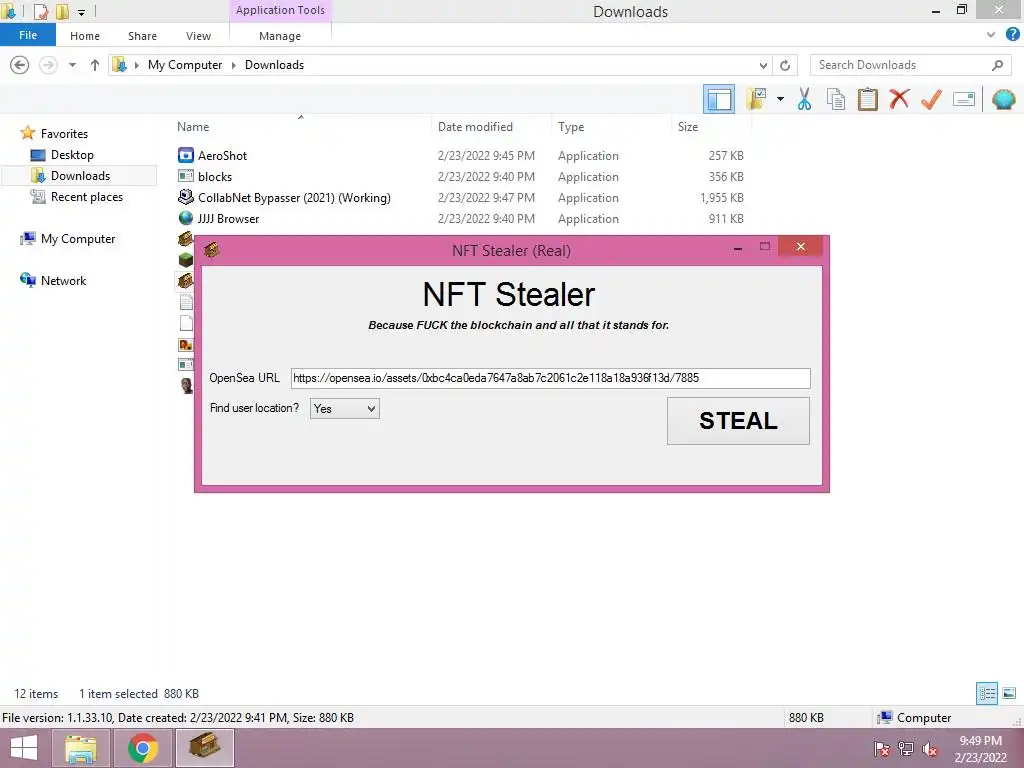Click the Copy documents icon
This screenshot has height=768, width=1024.
(x=836, y=99)
